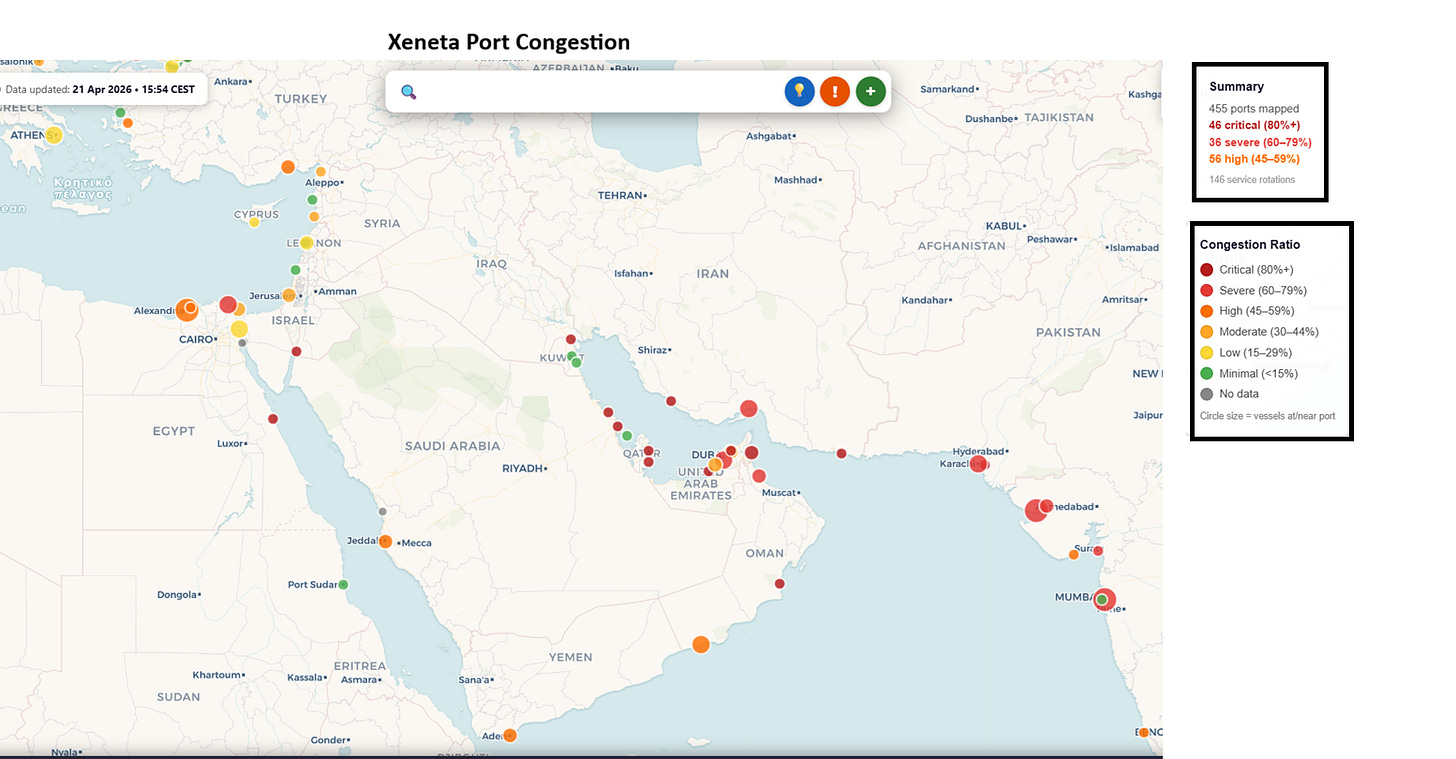1456x759 pixels.
Task: Click the large red marker north of Hormuz
Action: coord(748,408)
